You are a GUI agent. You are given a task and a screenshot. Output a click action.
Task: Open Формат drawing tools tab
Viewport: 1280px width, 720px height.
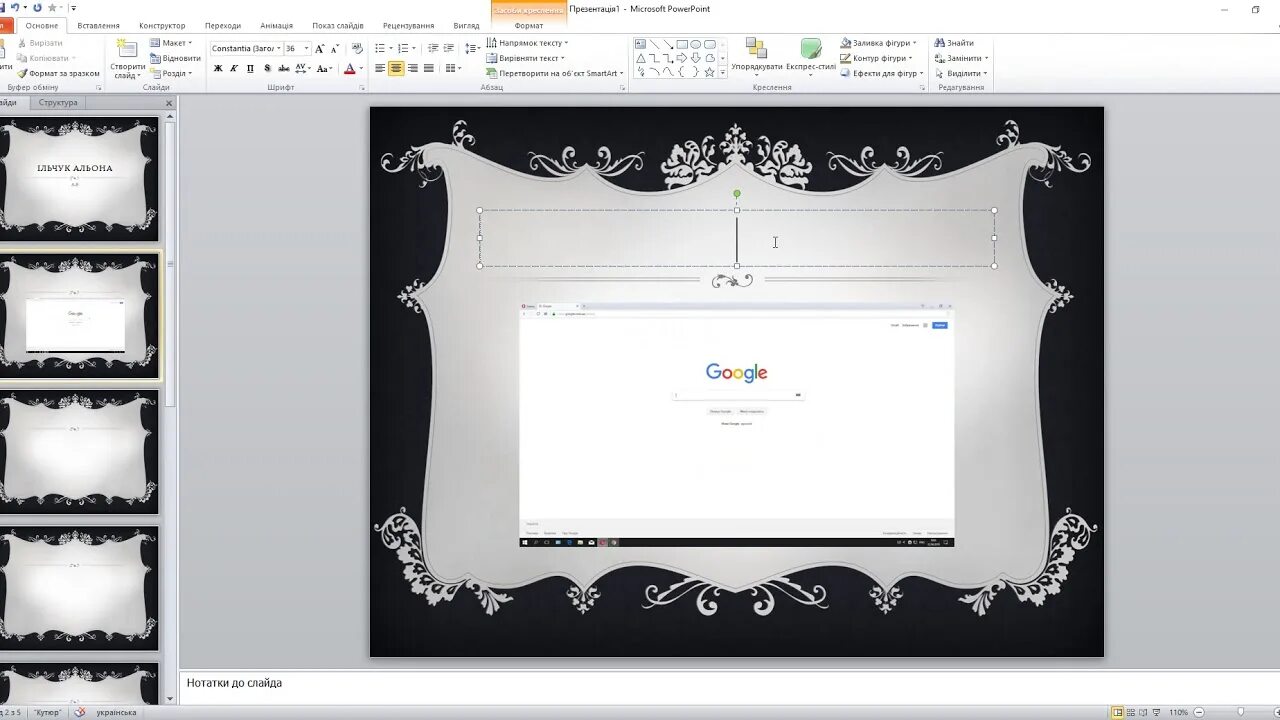[529, 25]
